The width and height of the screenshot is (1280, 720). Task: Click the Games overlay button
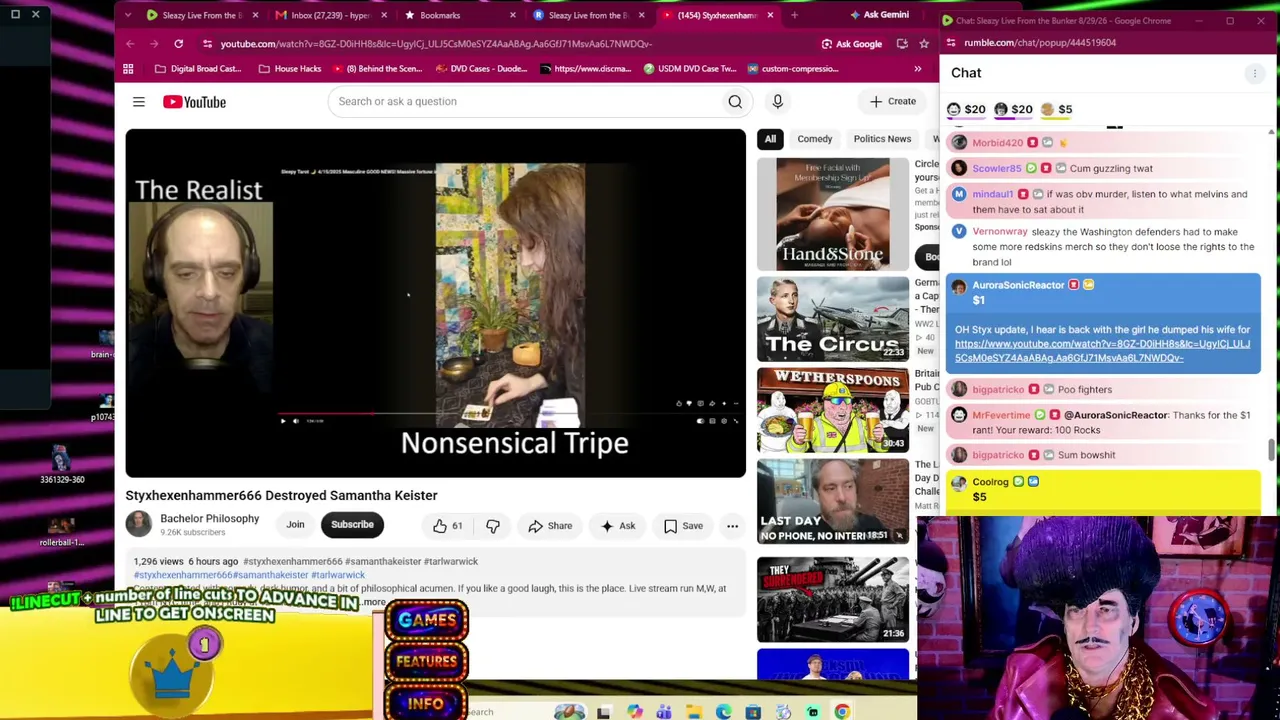coord(427,620)
